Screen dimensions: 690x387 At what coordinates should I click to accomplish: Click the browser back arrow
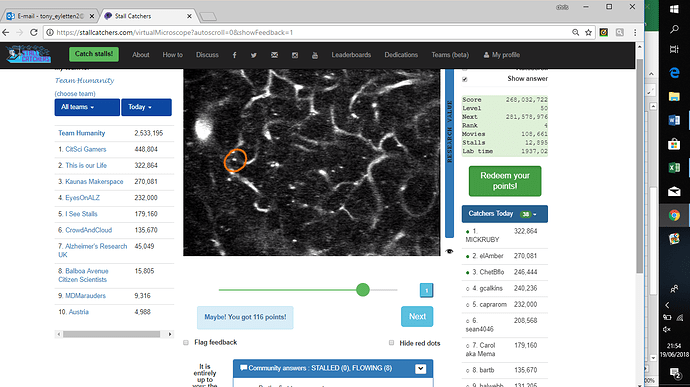tap(6, 32)
